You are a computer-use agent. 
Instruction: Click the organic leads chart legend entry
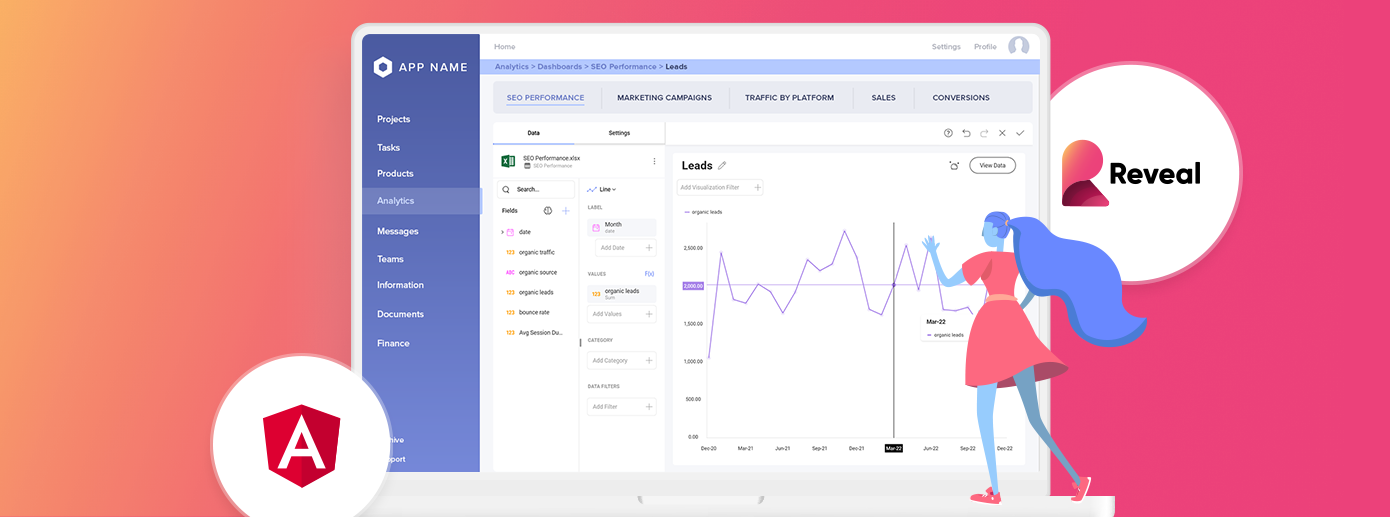pos(703,212)
